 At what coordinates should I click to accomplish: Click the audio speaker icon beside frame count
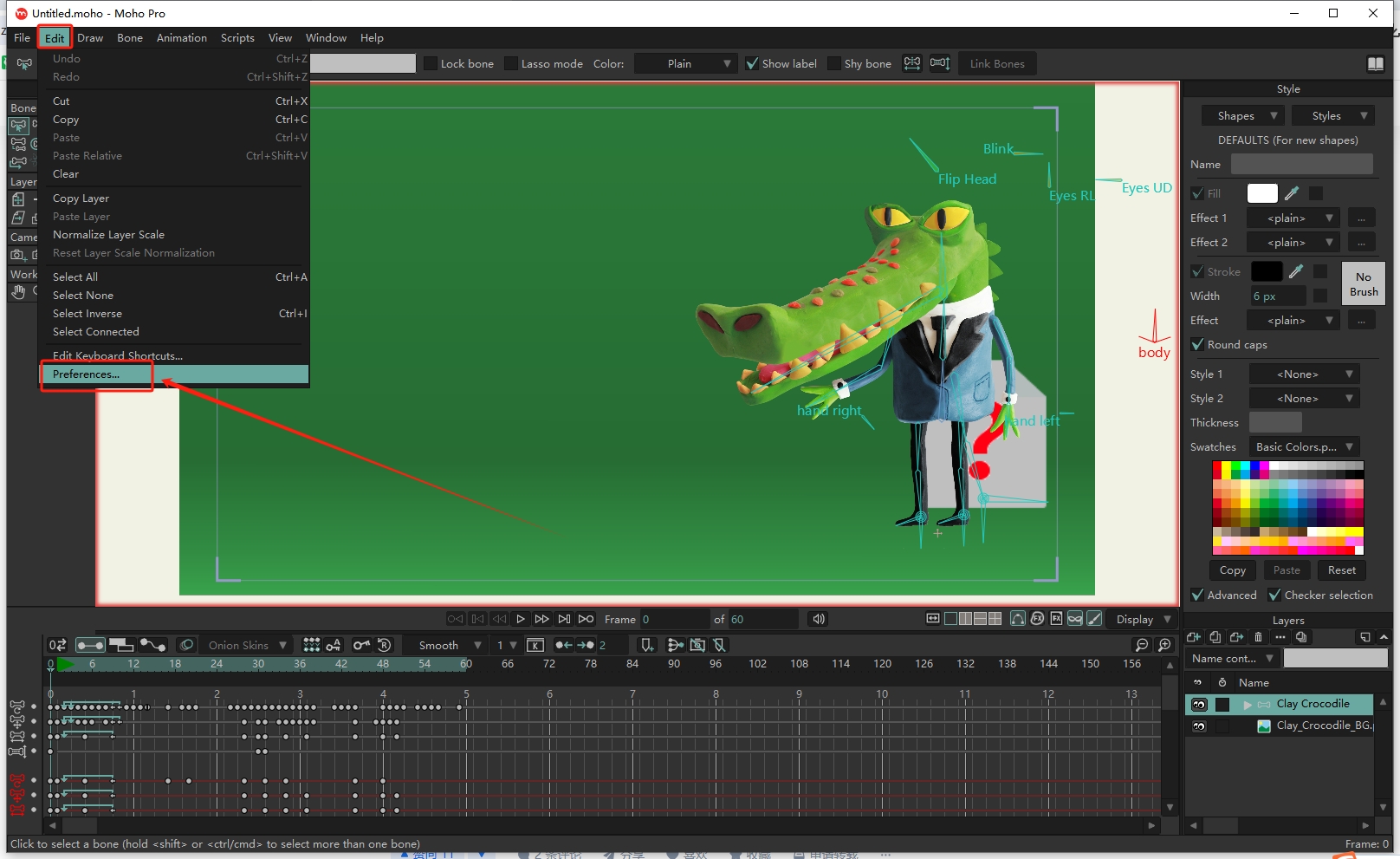click(818, 619)
